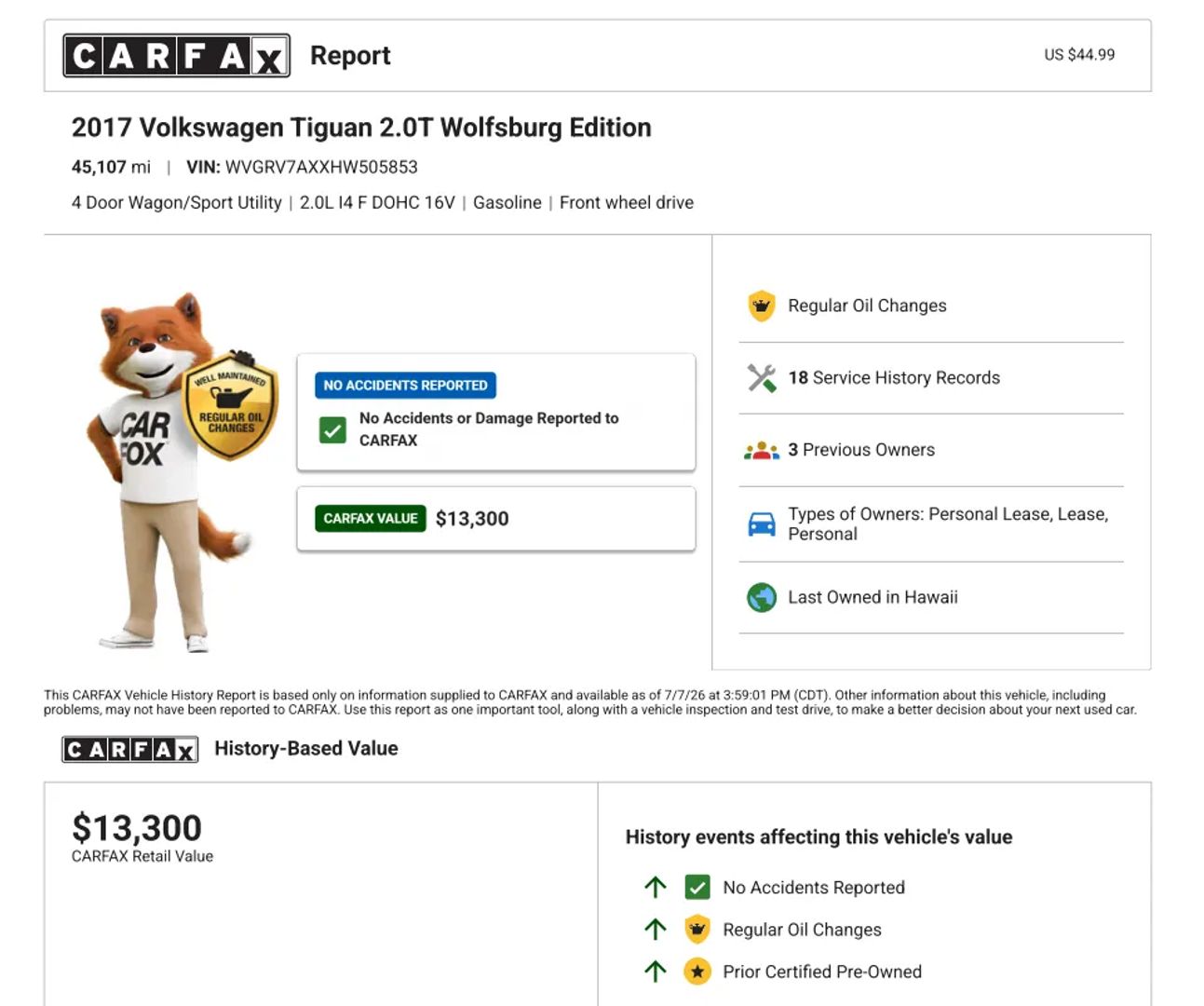1204x1006 pixels.
Task: Click the No Accidents or Damage Reported text
Action: (489, 429)
